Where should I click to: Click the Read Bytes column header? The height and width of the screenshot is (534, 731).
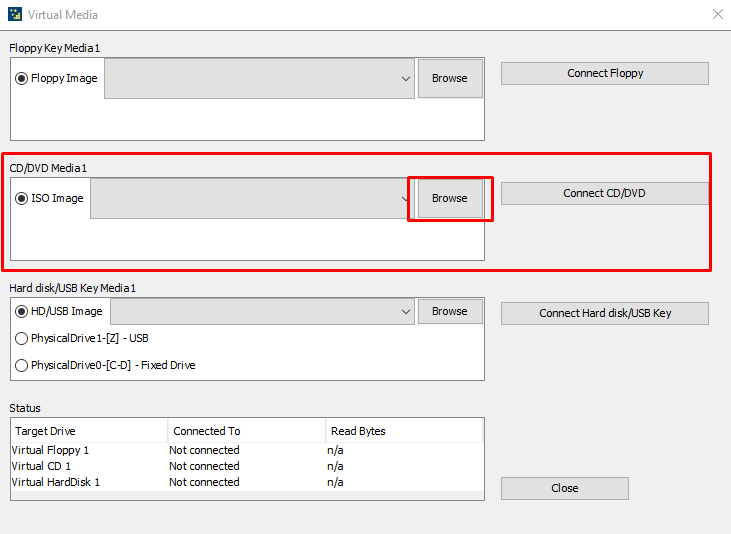coord(403,431)
